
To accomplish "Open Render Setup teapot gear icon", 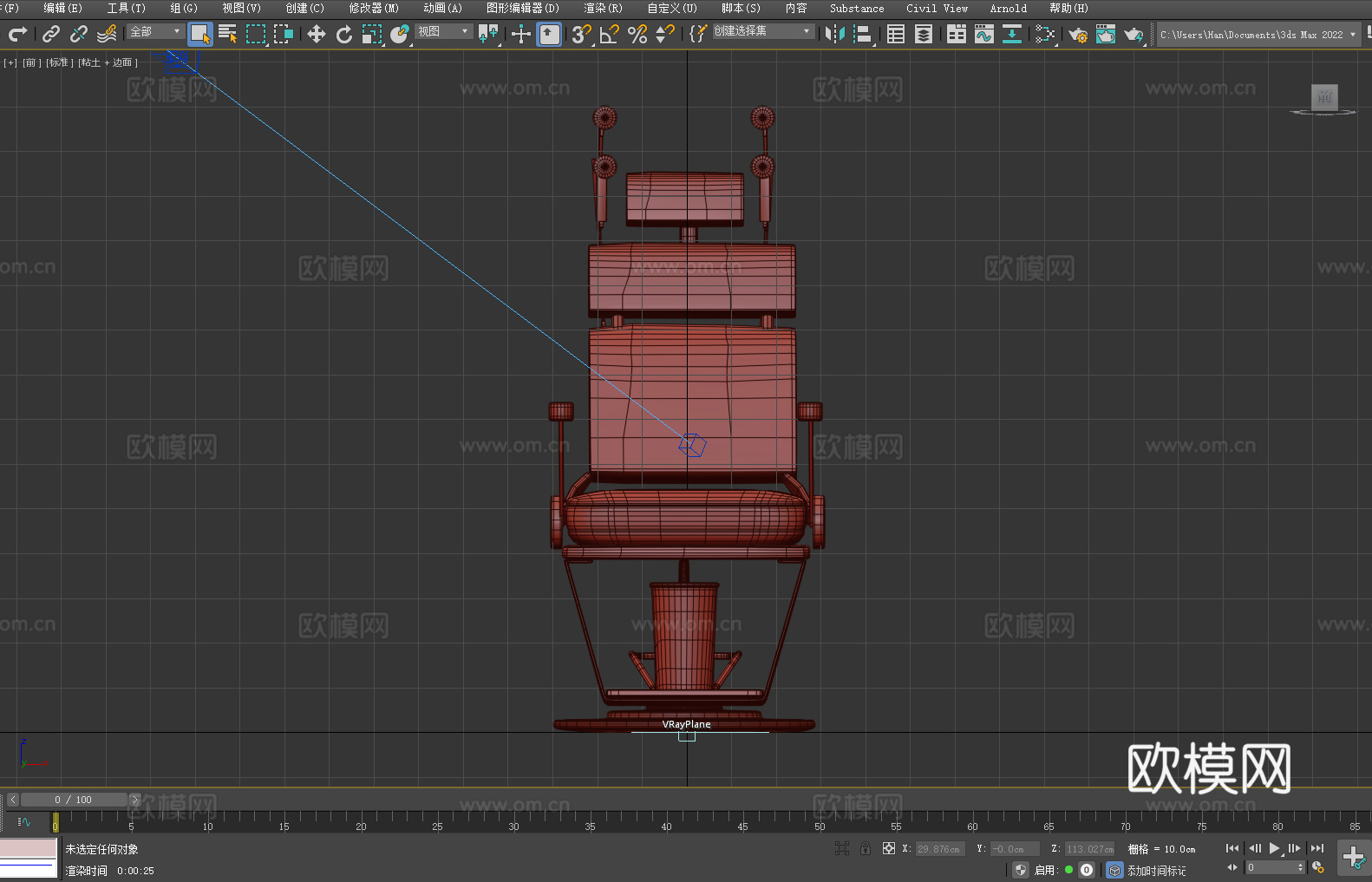I will coord(1078,34).
